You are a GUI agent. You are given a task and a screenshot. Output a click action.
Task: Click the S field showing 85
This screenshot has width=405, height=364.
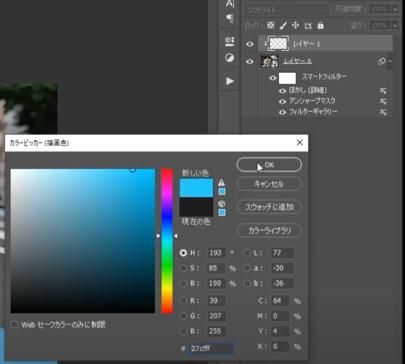[x=216, y=268]
